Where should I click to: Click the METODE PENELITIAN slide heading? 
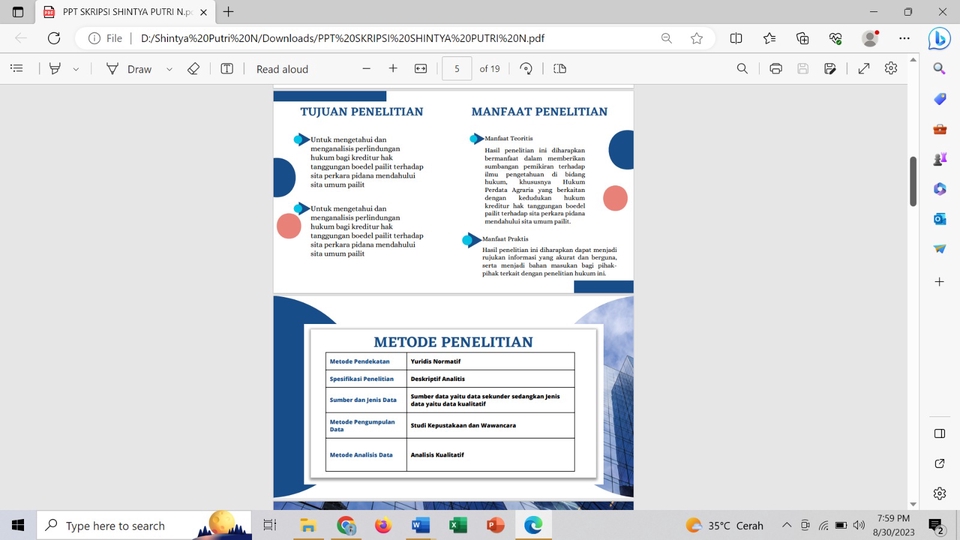[453, 342]
